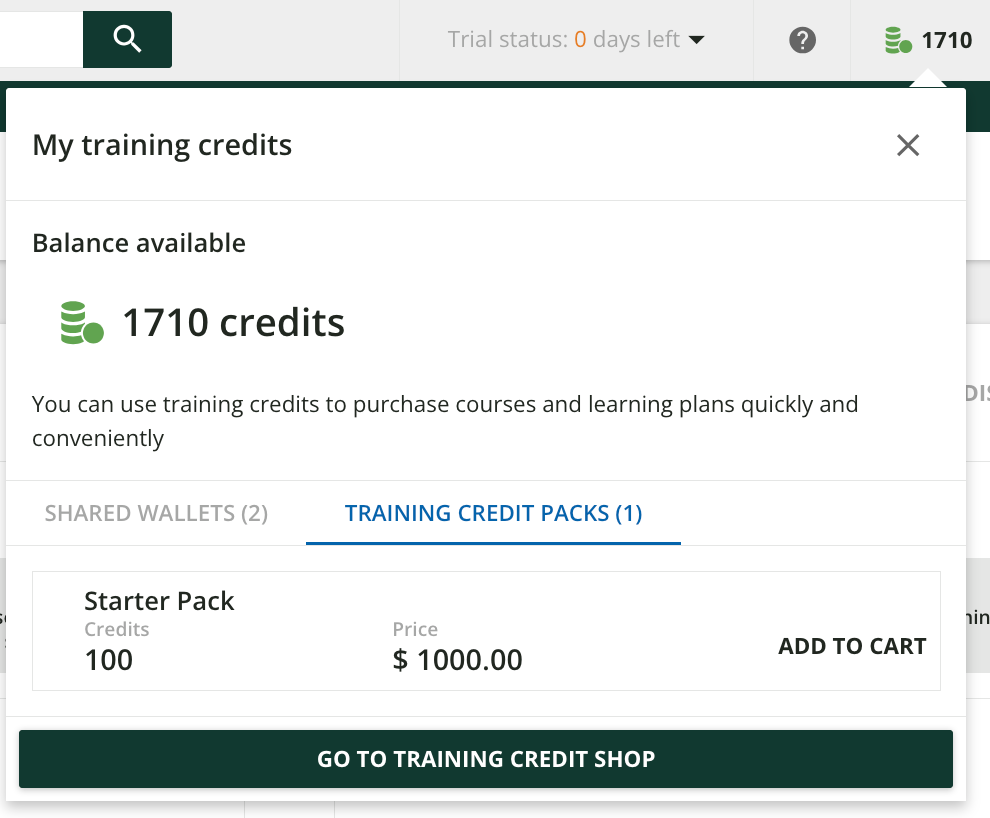Click the large coins icon beside balance

(x=82, y=323)
